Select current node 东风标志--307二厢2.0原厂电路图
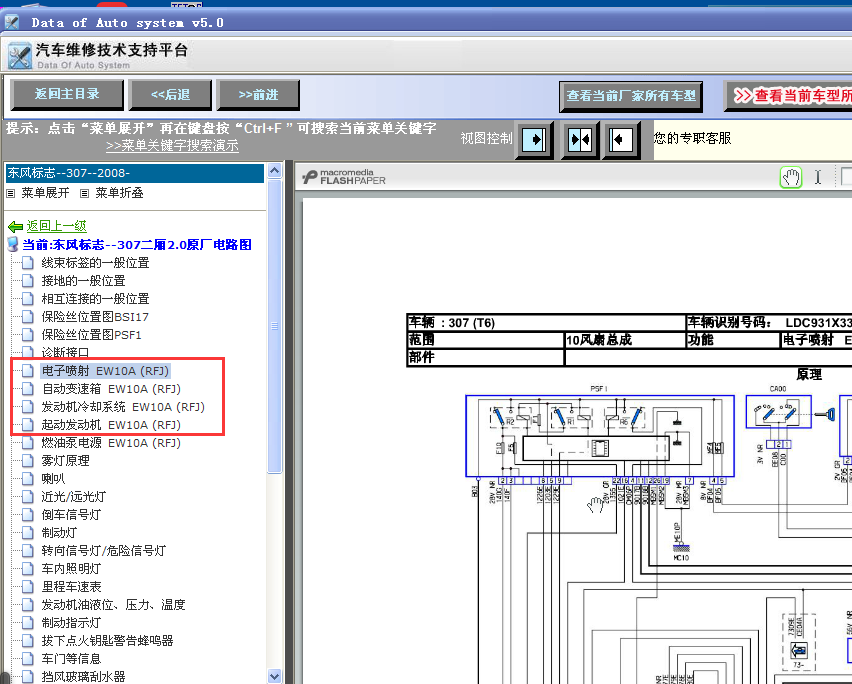852x684 pixels. point(136,244)
